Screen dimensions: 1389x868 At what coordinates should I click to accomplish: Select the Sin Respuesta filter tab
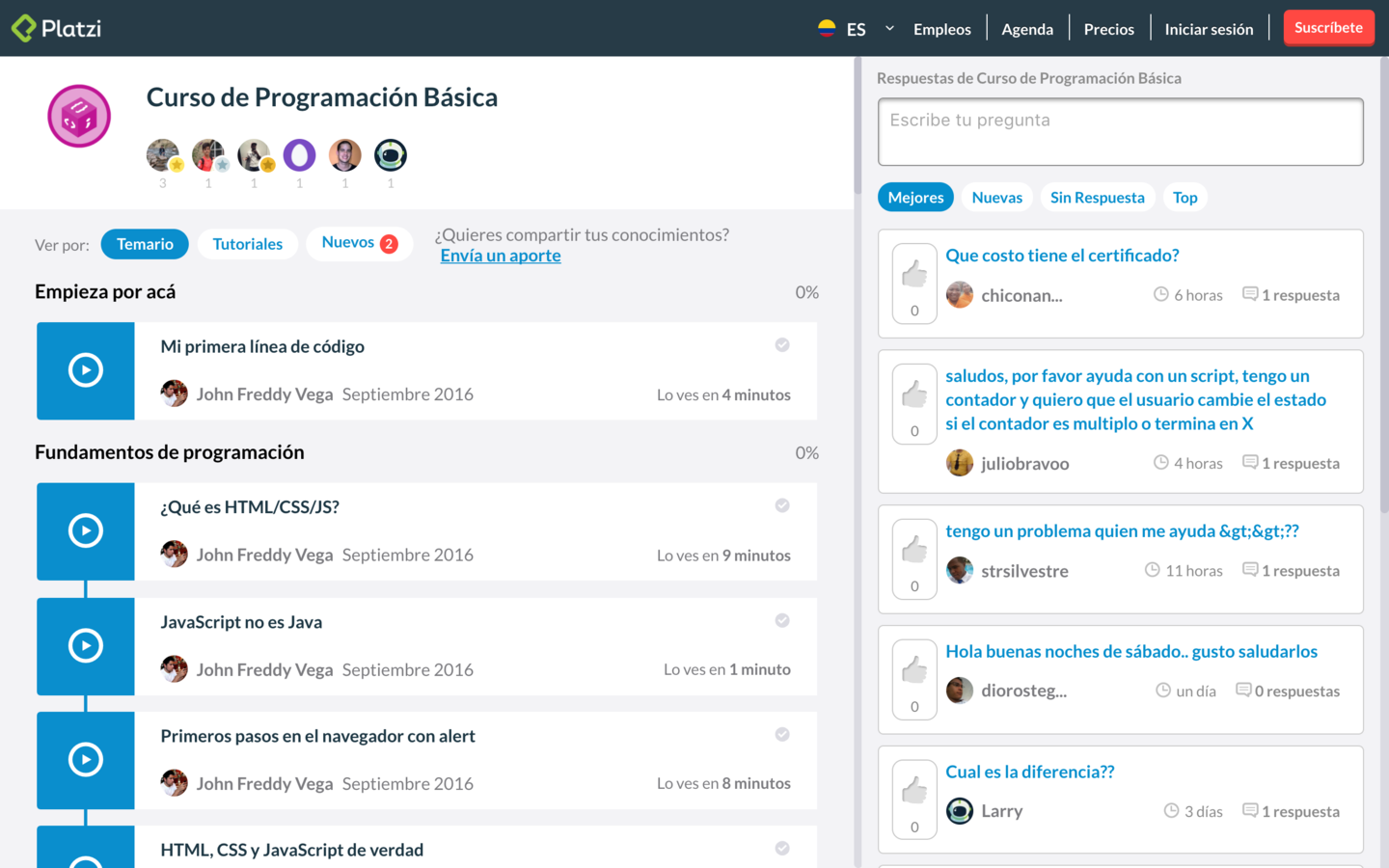pos(1098,197)
